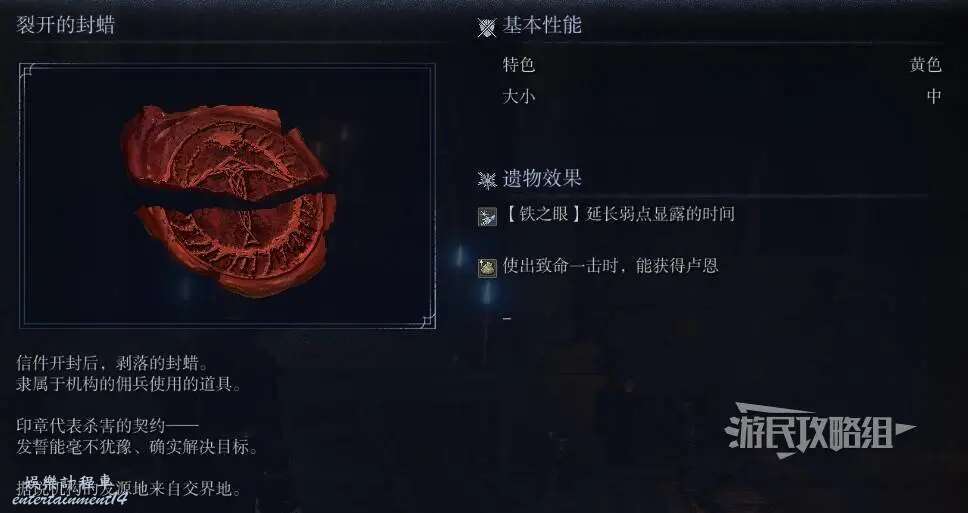Select the 延长弱点显露的时间 effect text

click(x=661, y=214)
